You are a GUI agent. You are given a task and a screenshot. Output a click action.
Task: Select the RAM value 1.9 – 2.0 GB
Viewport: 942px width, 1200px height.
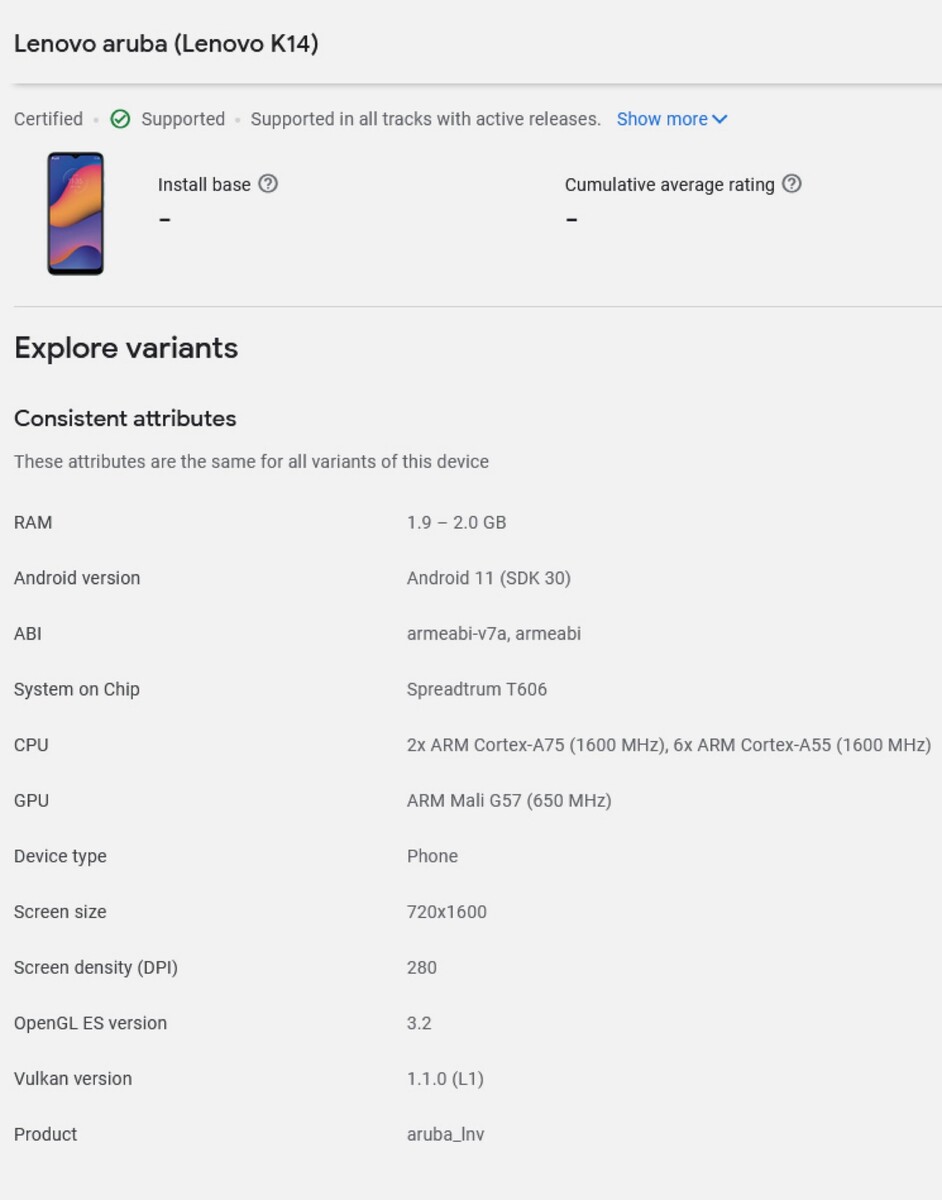pyautogui.click(x=456, y=522)
